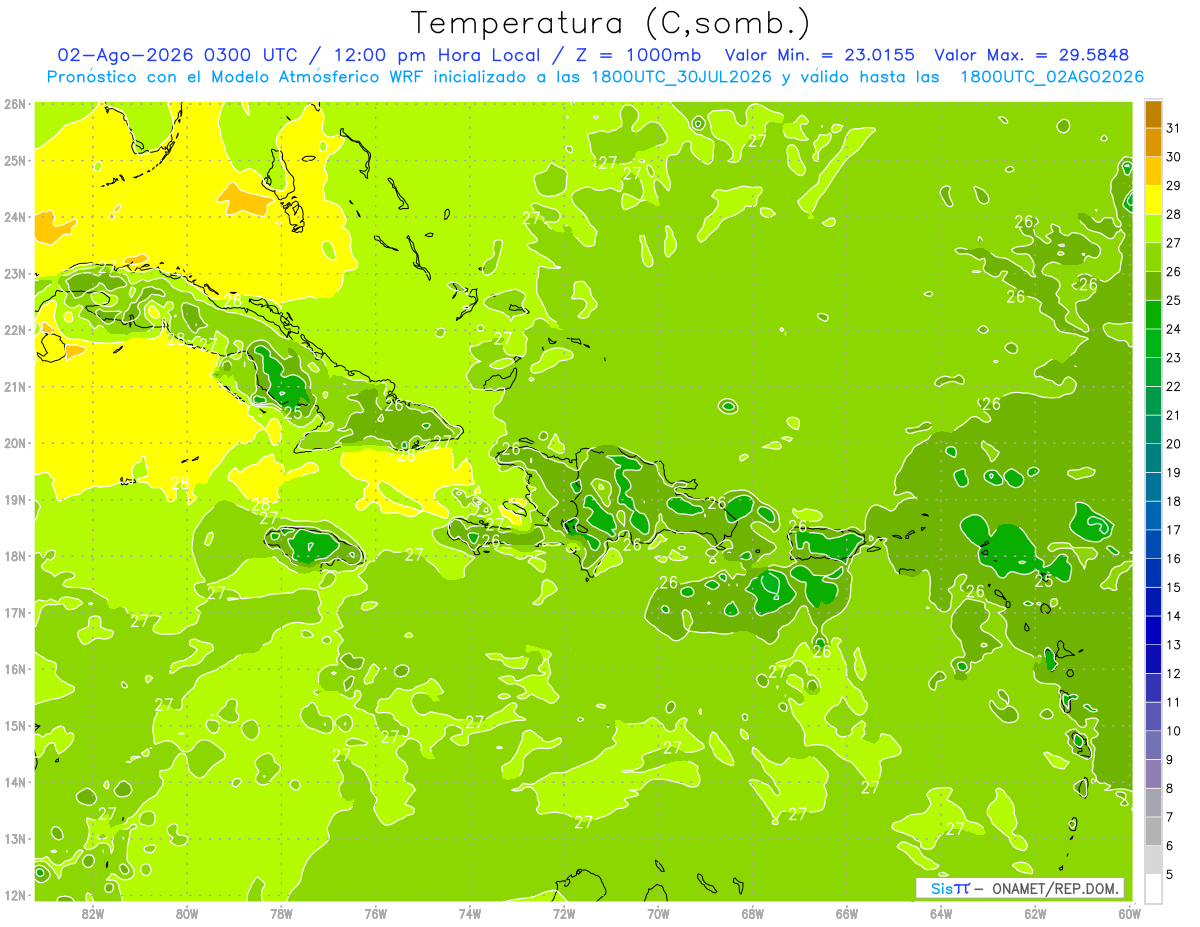Click the '60W' longitude axis label
This screenshot has width=1200, height=927.
[x=1130, y=914]
